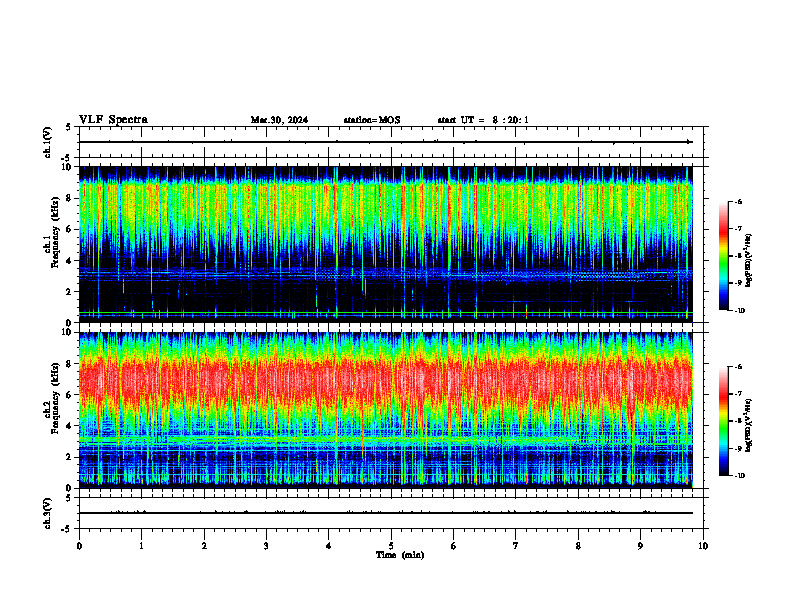Click the "-6" value on the ch.1 colorbar

click(738, 201)
